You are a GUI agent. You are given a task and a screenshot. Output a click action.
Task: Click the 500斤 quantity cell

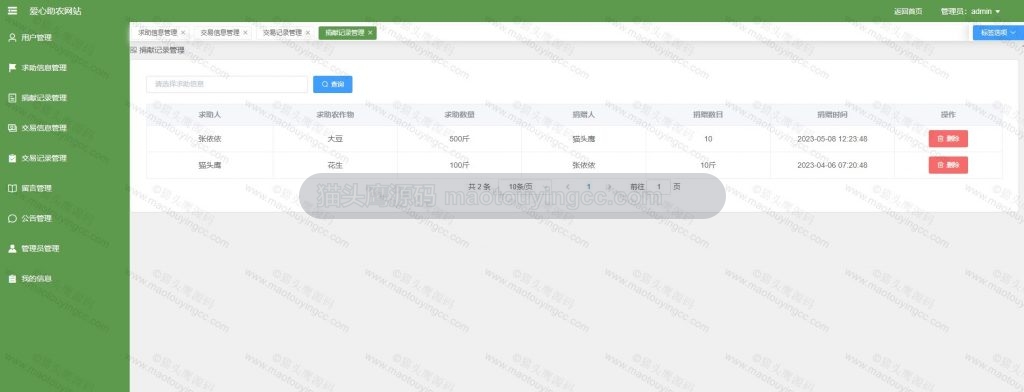459,139
